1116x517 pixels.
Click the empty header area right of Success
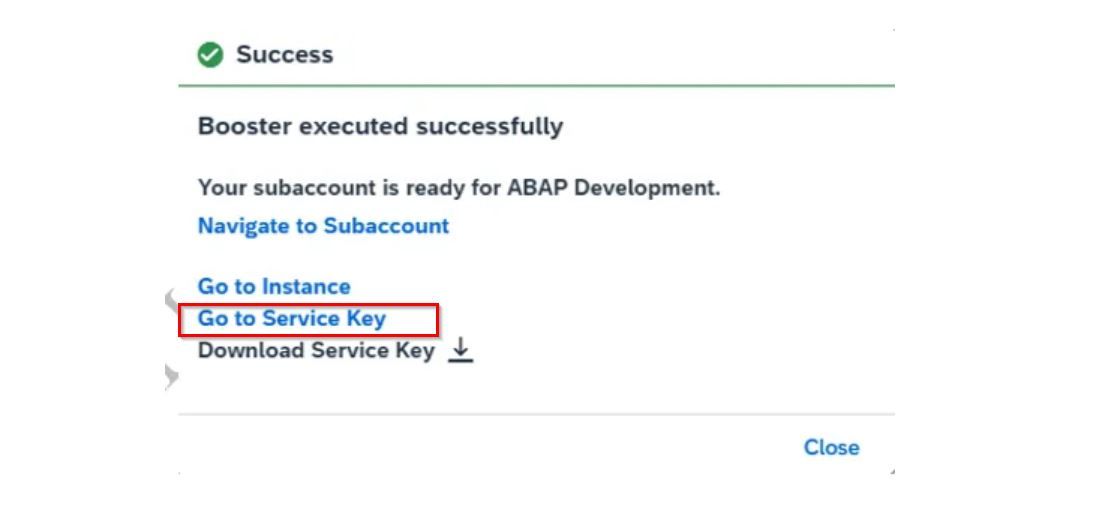[612, 55]
